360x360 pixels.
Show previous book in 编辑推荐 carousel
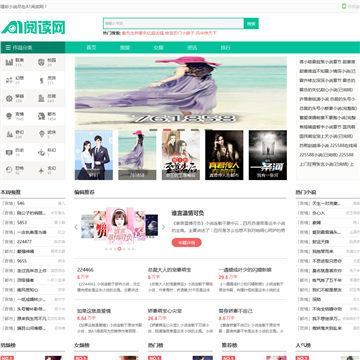pos(76,227)
